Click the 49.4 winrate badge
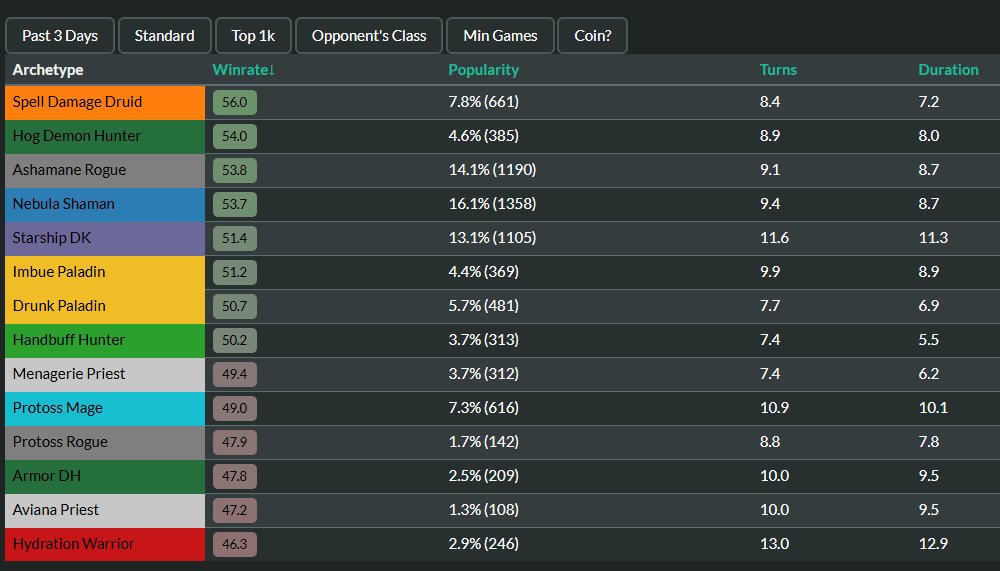 tap(235, 374)
